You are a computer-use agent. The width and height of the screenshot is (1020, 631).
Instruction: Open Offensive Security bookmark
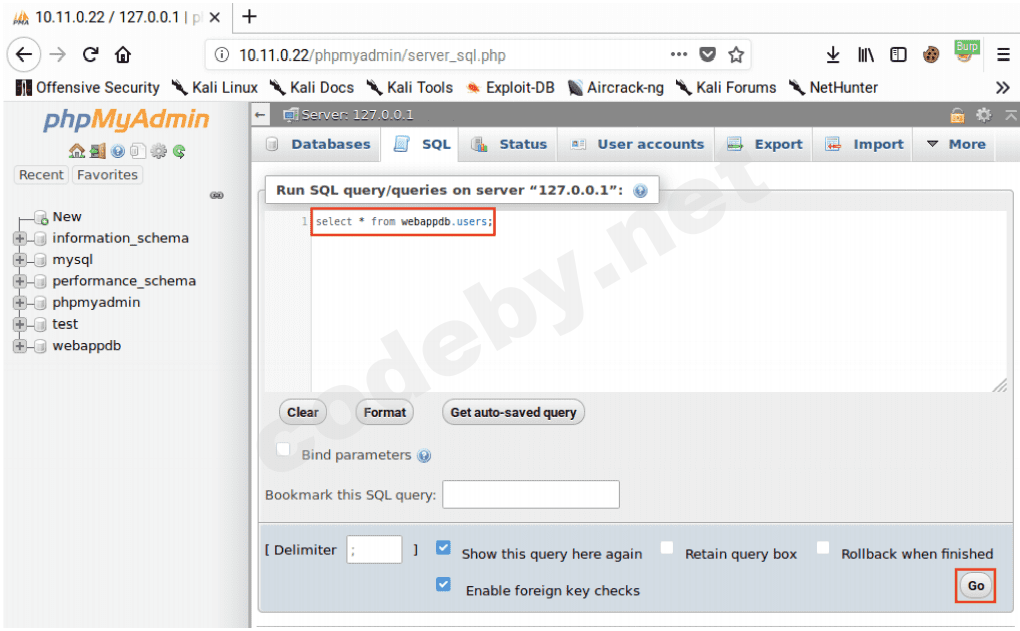[x=87, y=87]
